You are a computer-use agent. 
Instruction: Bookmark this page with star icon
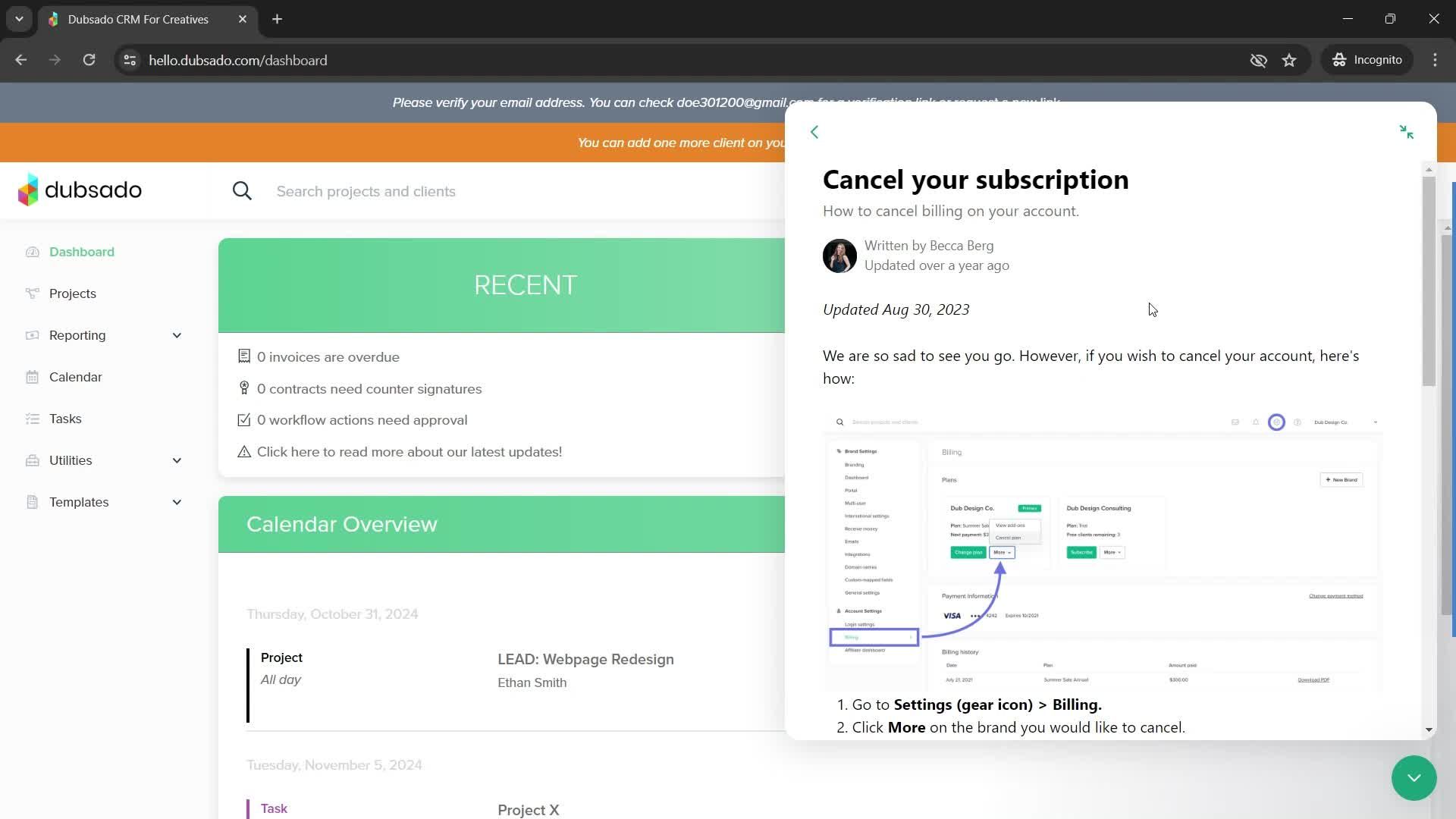(1289, 60)
